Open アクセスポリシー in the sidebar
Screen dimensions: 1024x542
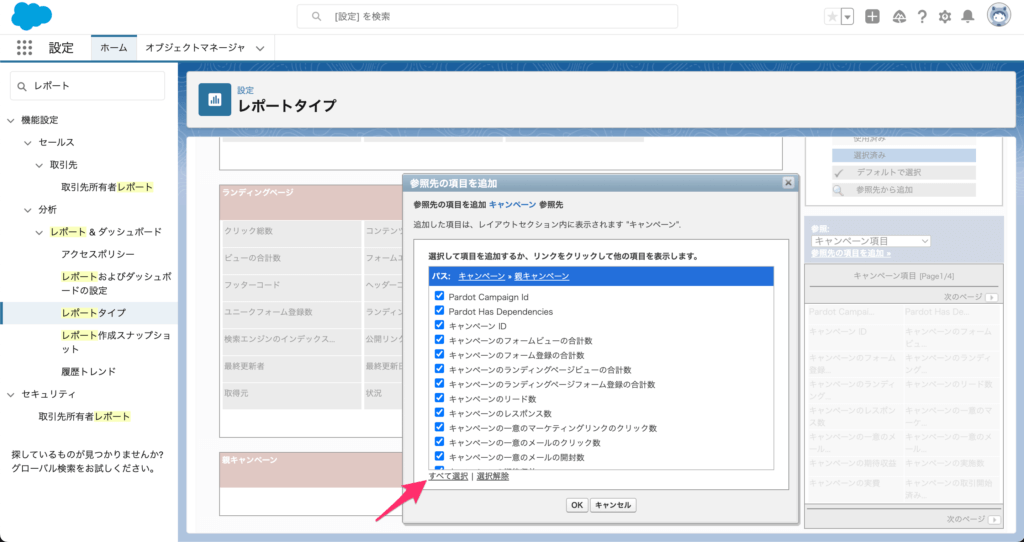pos(98,254)
